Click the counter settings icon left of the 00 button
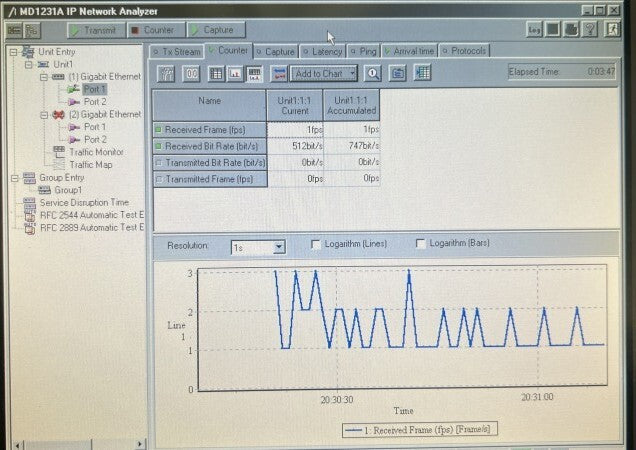This screenshot has height=450, width=636. click(166, 74)
